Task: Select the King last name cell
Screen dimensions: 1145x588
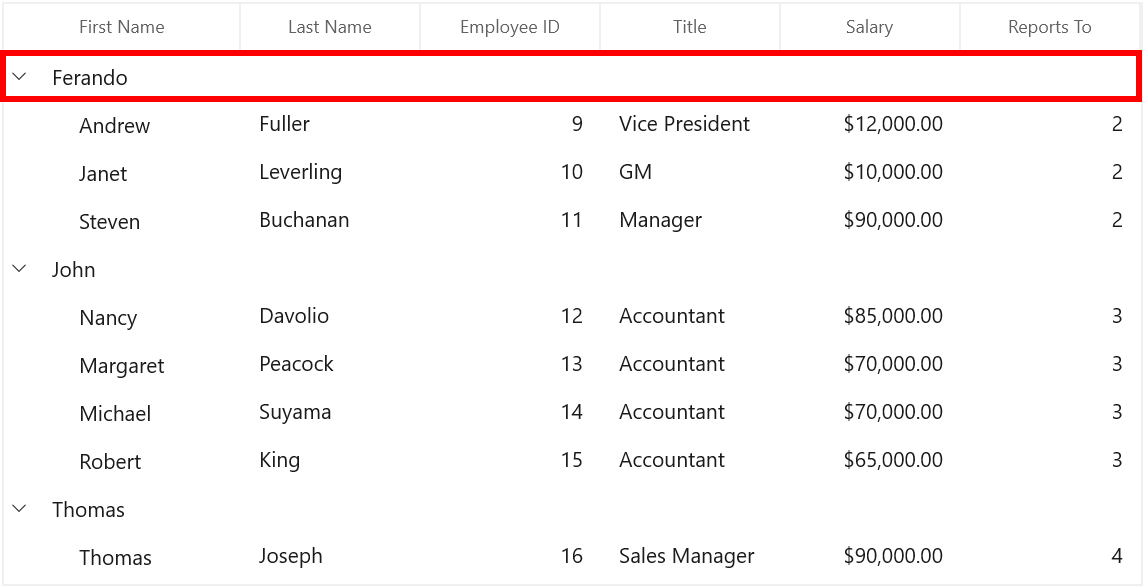Action: coord(280,460)
